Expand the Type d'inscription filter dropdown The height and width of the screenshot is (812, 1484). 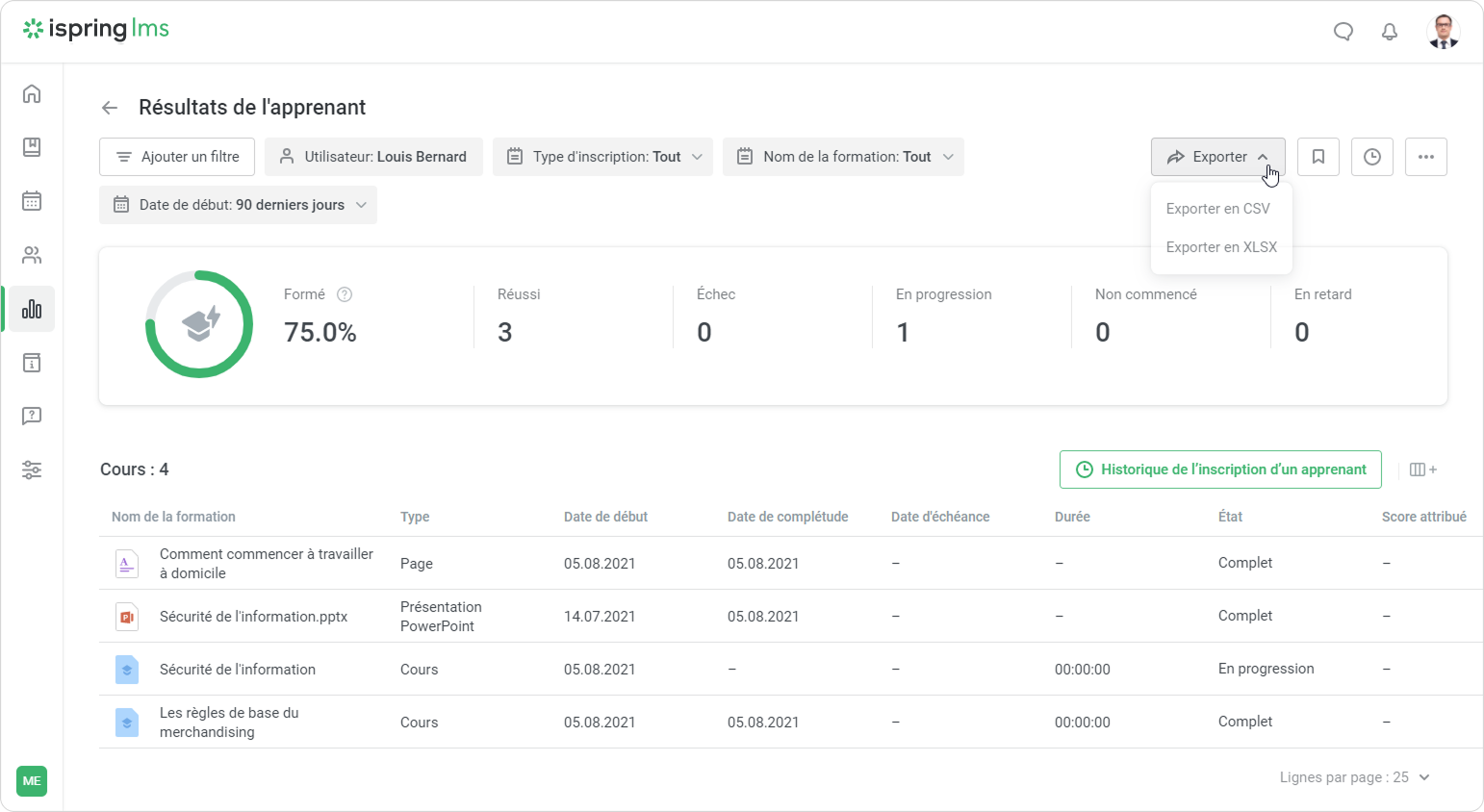pyautogui.click(x=602, y=157)
